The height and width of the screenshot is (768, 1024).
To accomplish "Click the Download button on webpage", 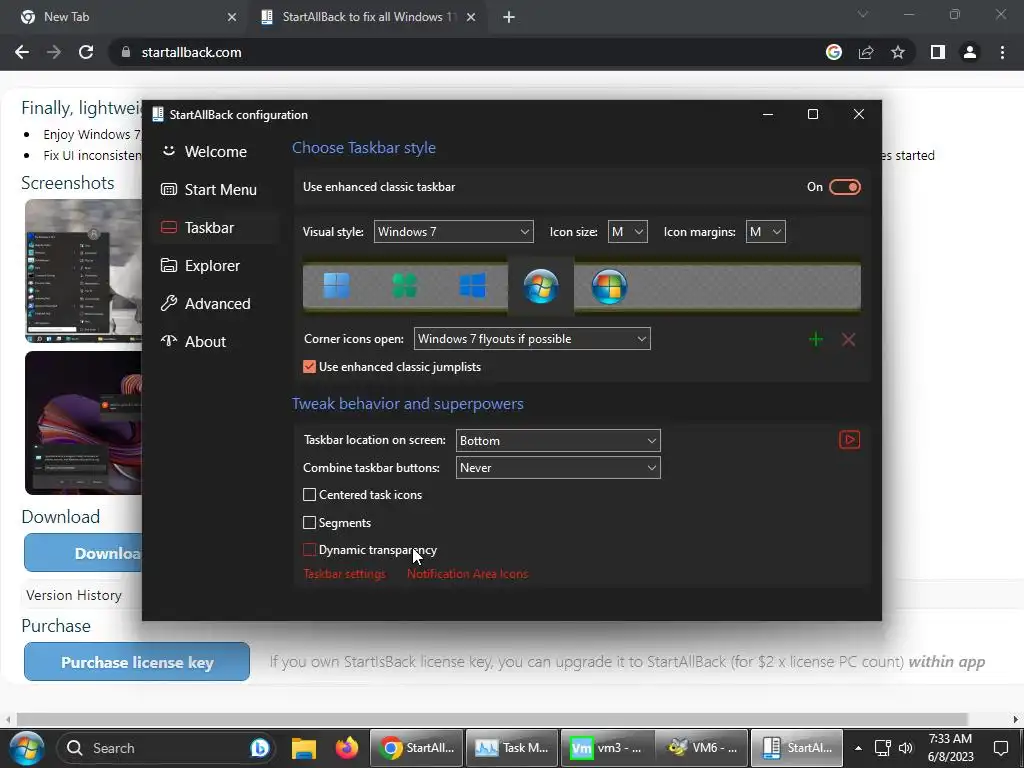I will click(x=83, y=552).
